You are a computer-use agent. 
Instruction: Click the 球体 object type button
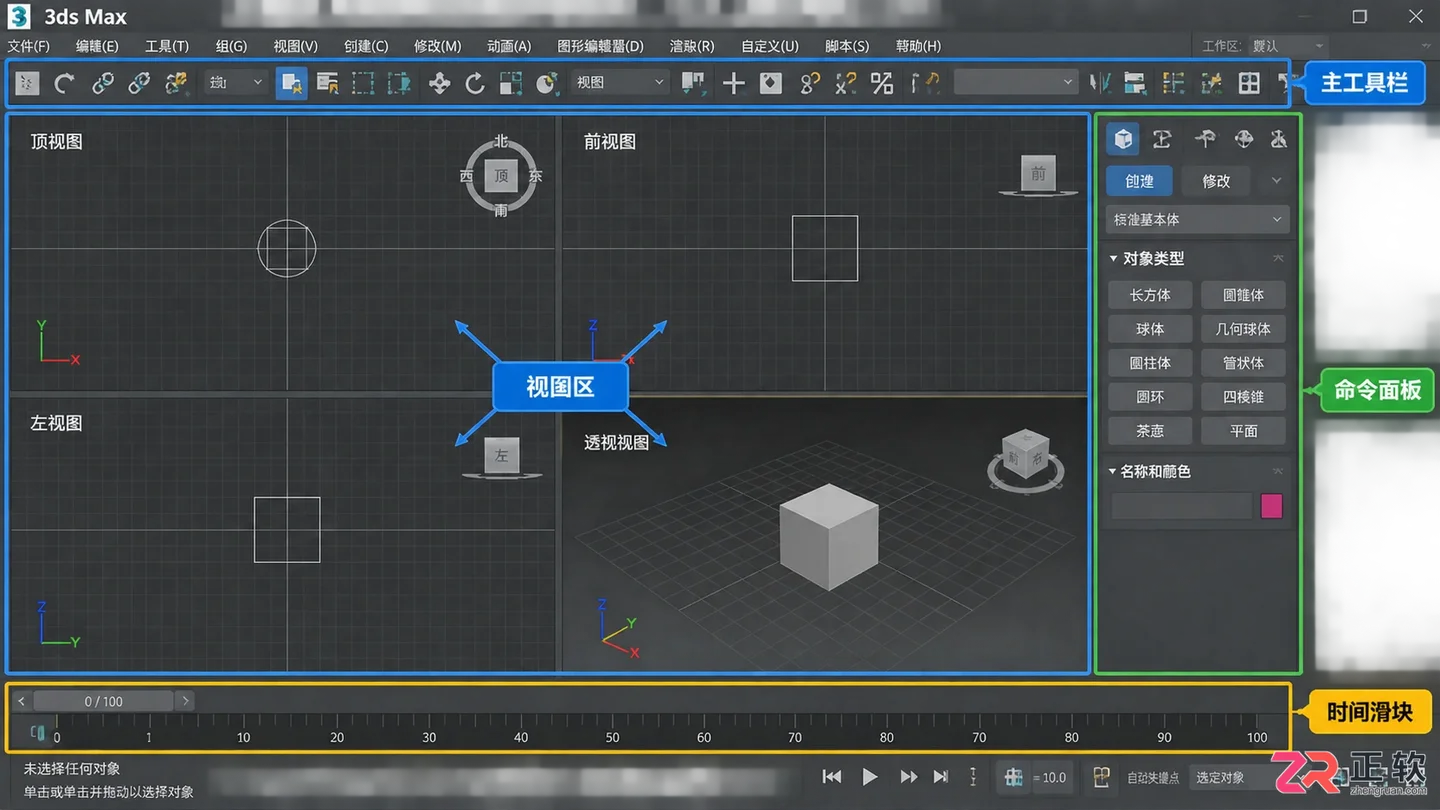tap(1150, 329)
